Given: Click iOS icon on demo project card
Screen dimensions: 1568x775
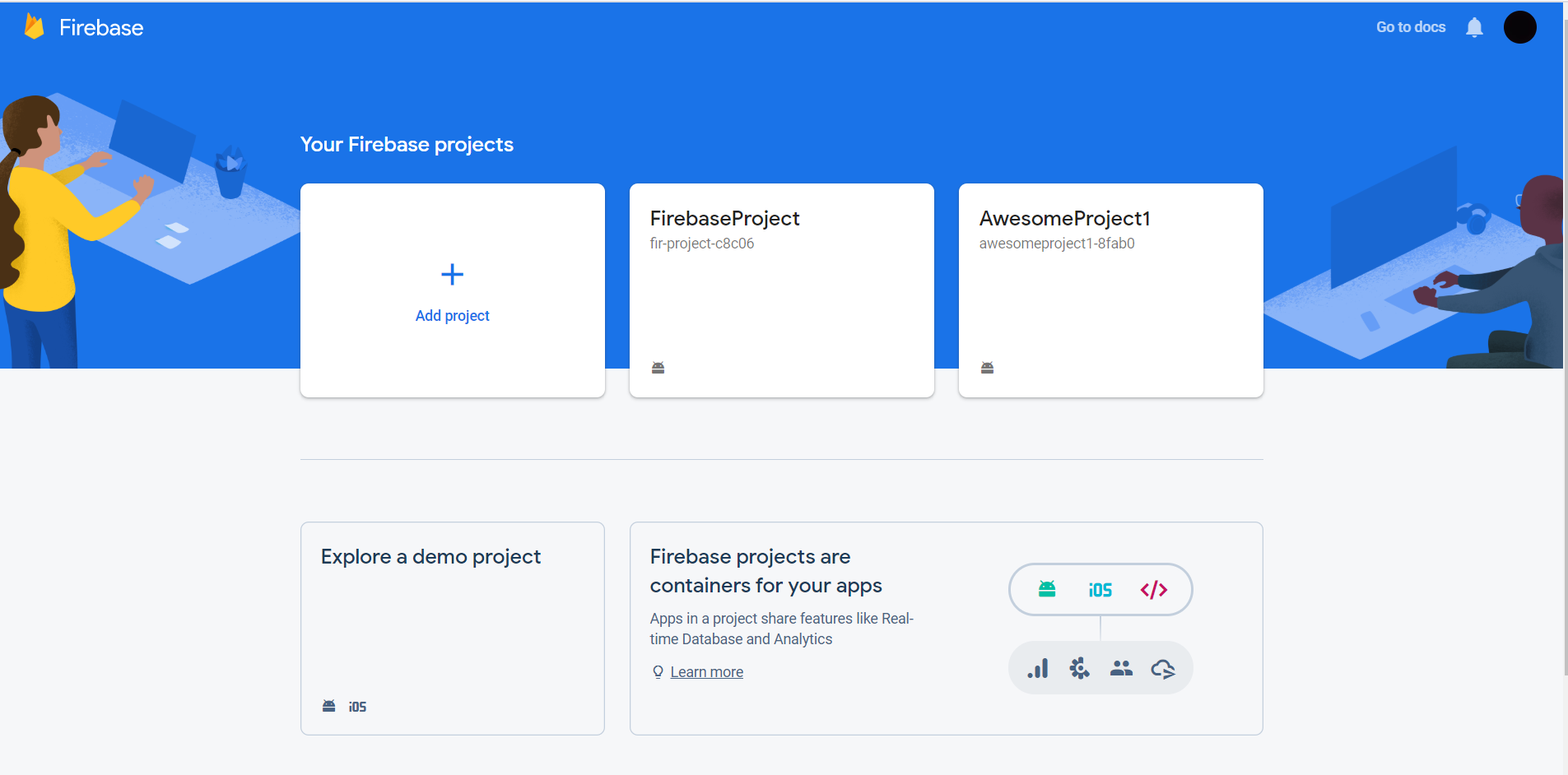Looking at the screenshot, I should pos(357,707).
